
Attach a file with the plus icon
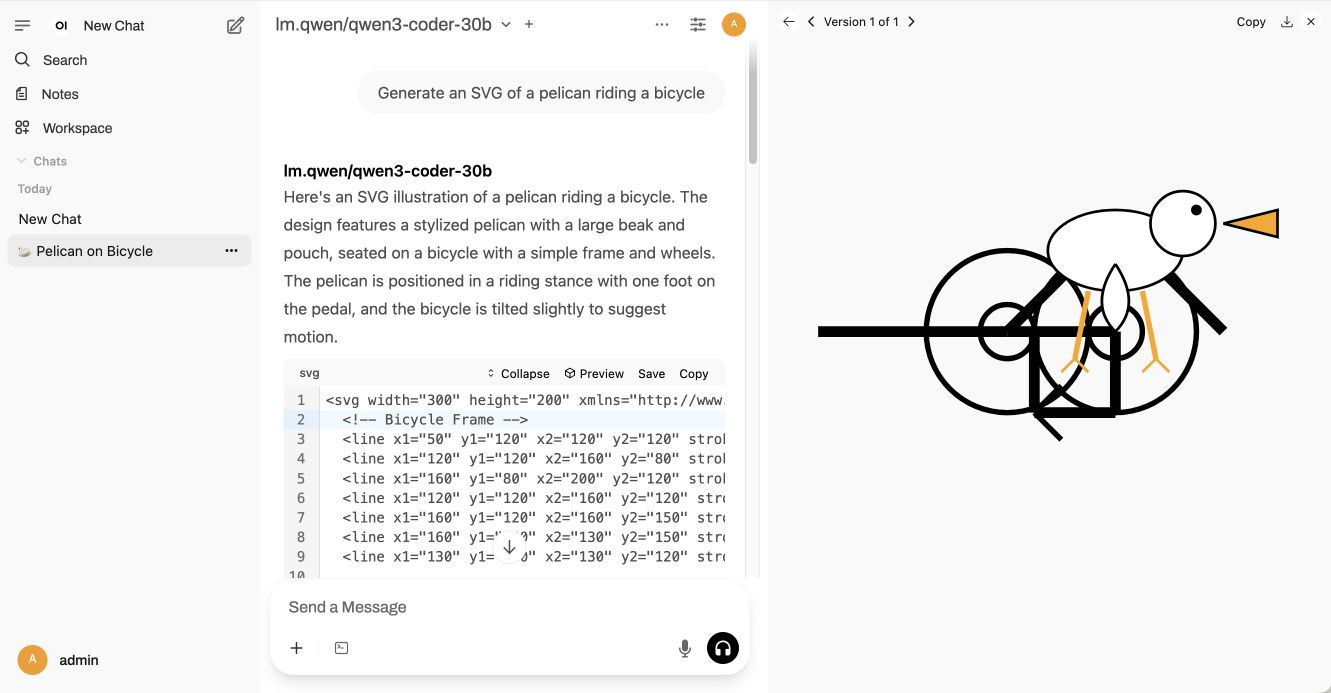point(296,648)
